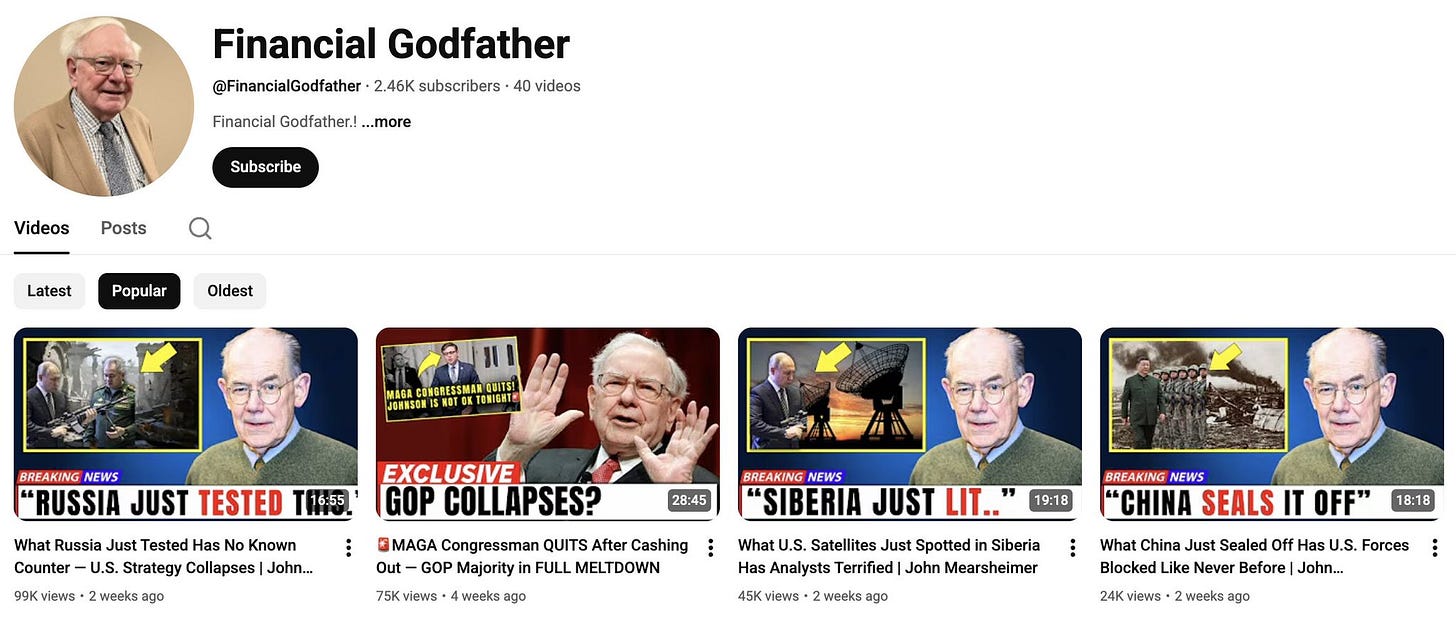Expand channel description with ...more
This screenshot has height=620, width=1456.
(x=386, y=122)
